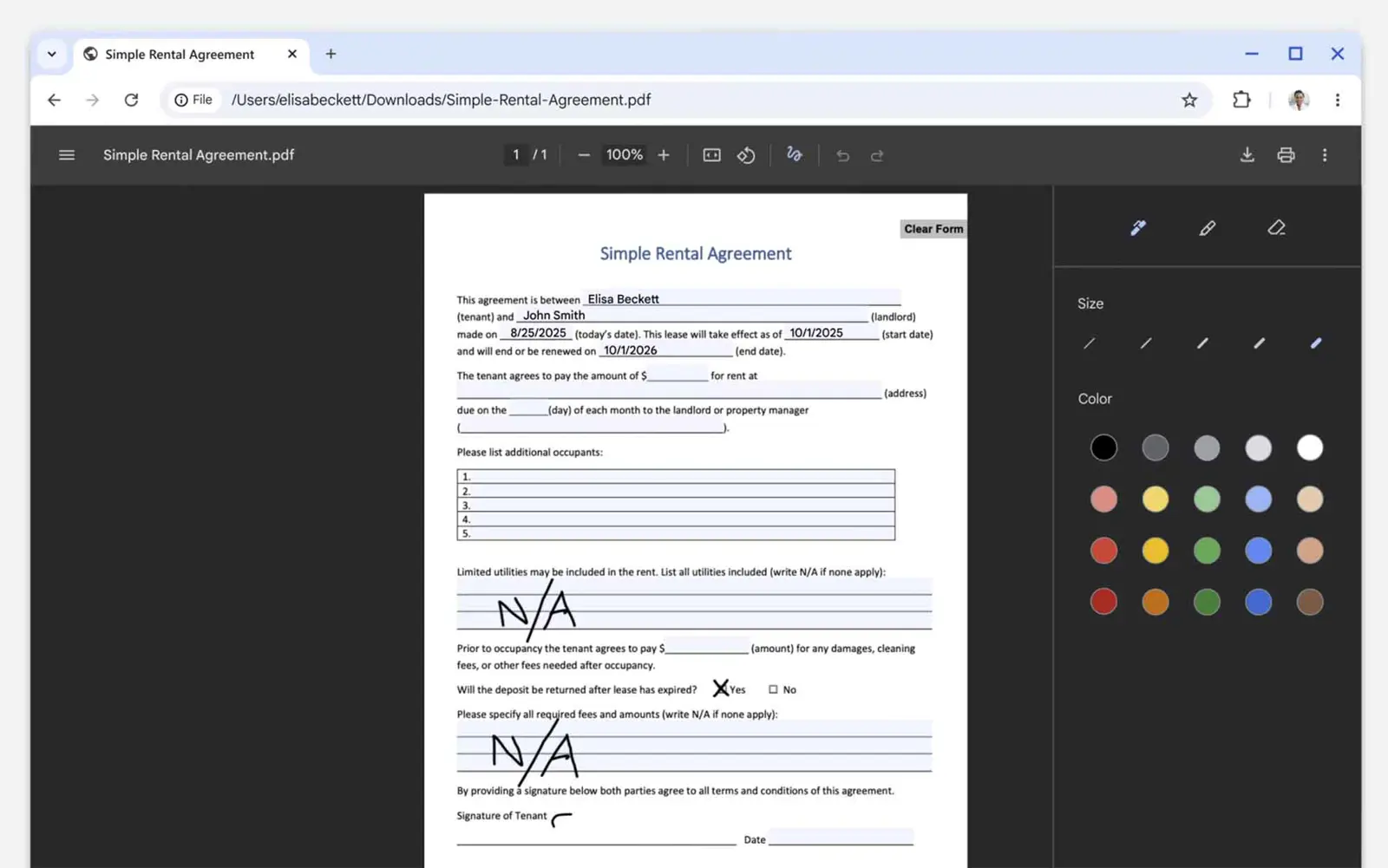Print the Simple Rental Agreement
This screenshot has width=1388, height=868.
(1286, 155)
